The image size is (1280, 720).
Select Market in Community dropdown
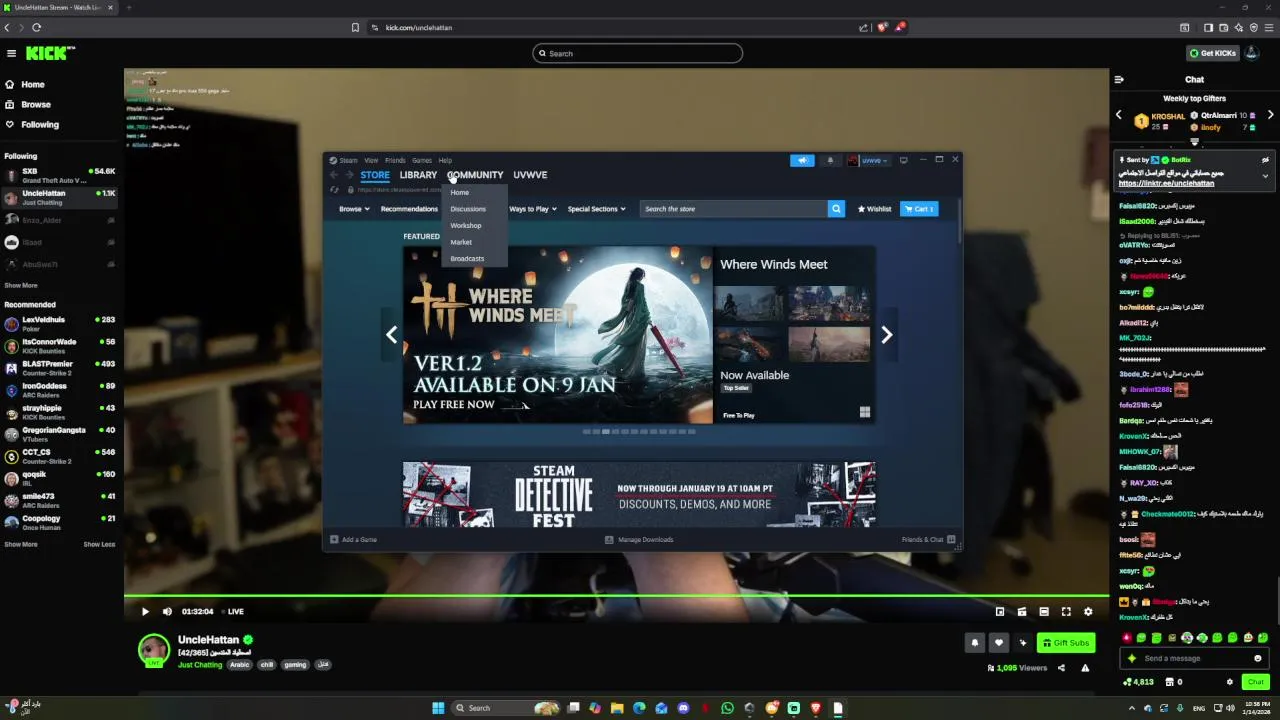click(x=461, y=242)
